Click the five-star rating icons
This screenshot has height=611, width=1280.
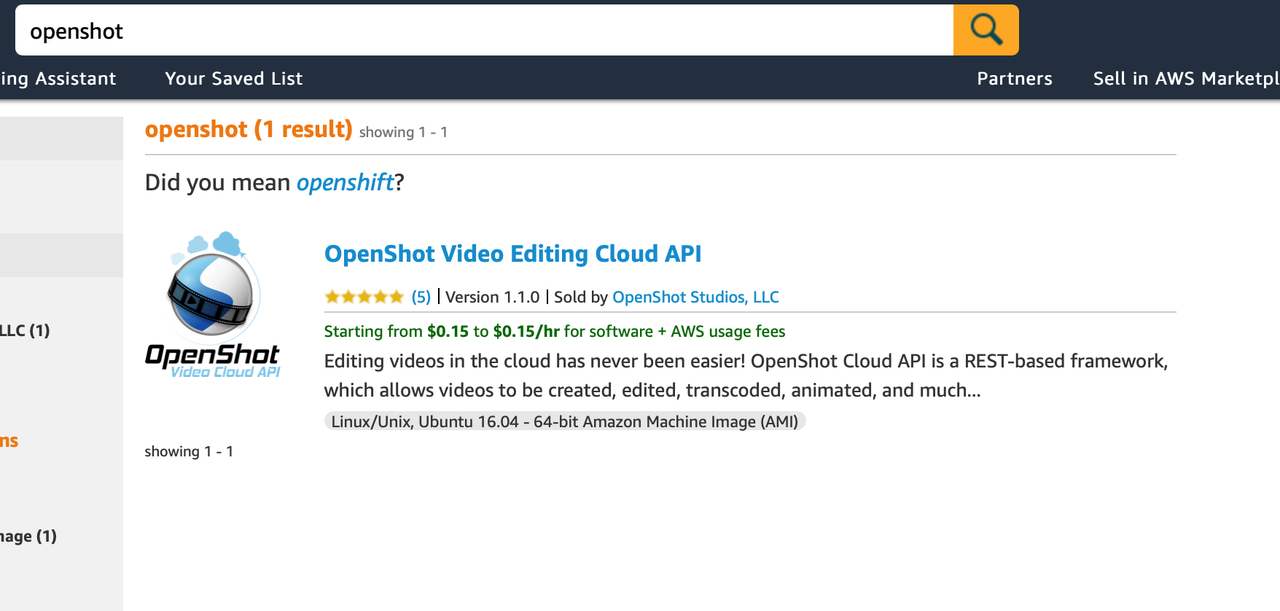pyautogui.click(x=364, y=297)
